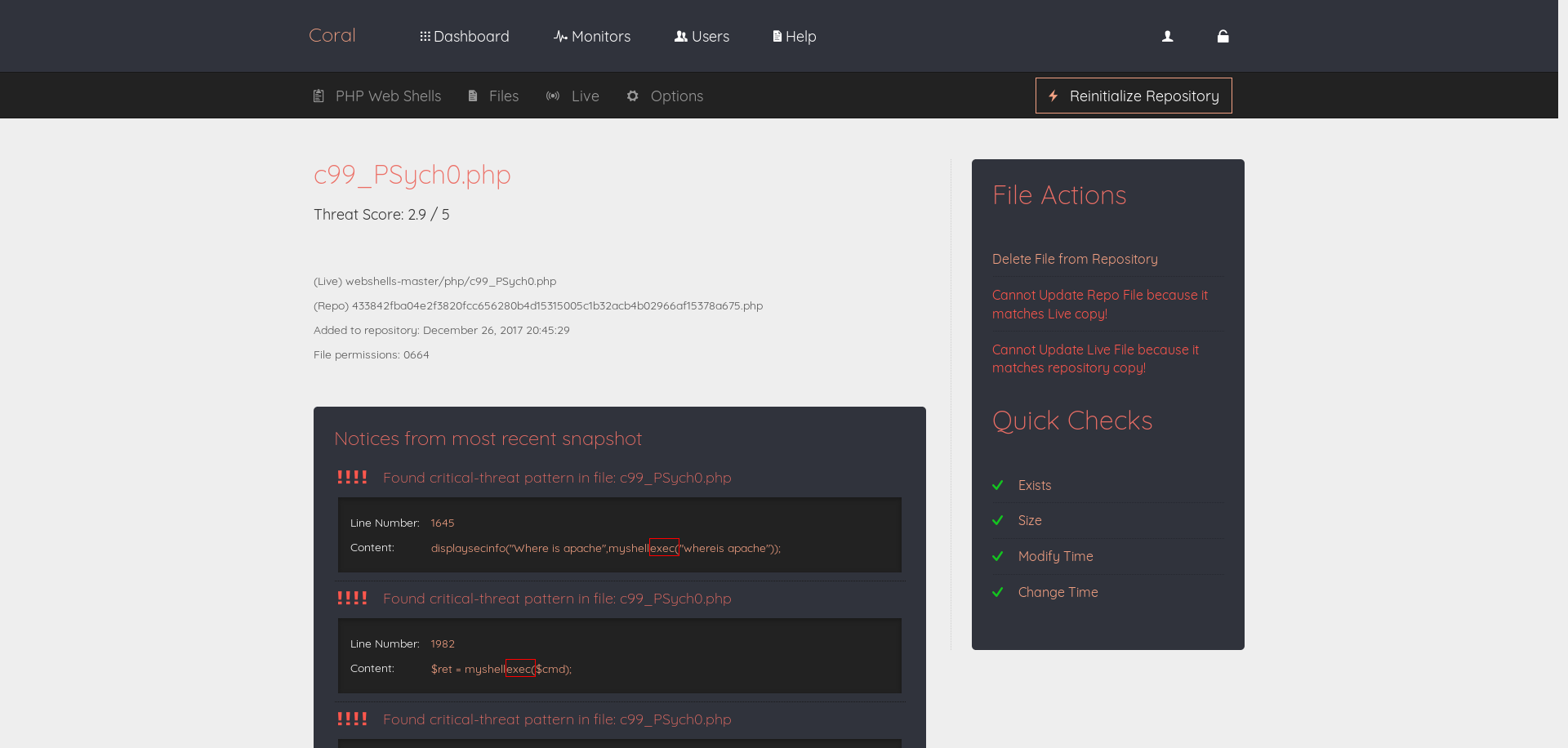Click the unlock padlock icon
The width and height of the screenshot is (1568, 748).
1223,37
